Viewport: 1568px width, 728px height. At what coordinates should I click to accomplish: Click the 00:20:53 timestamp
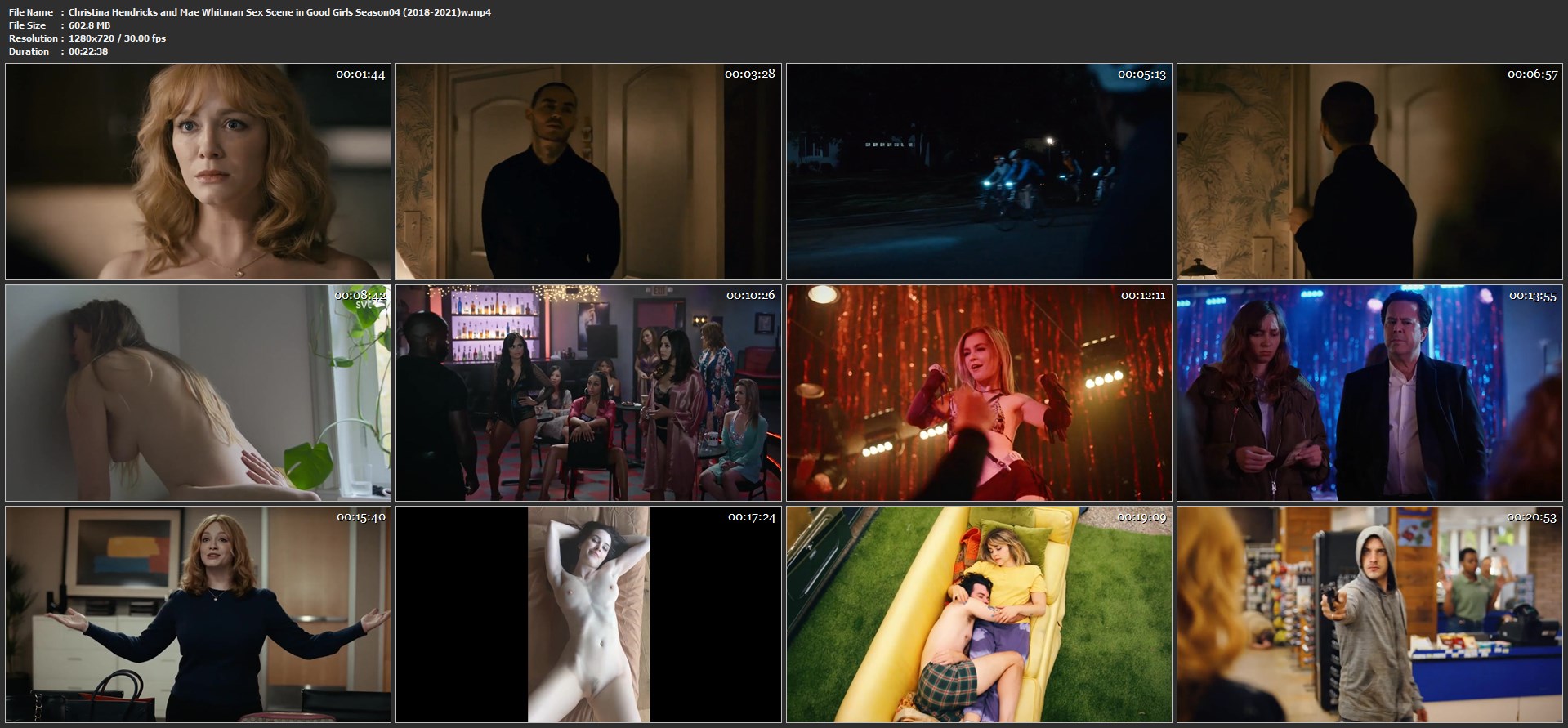tap(1532, 516)
